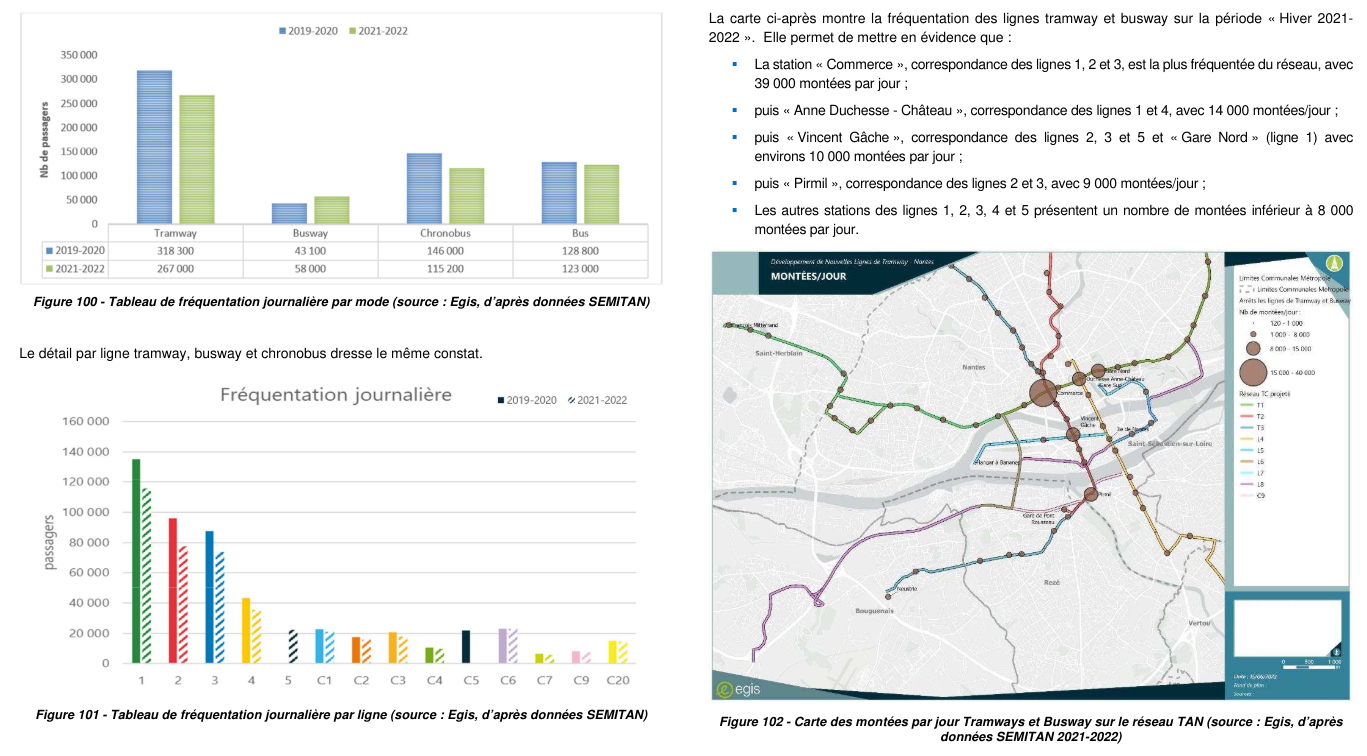Click the Chronobus column header
This screenshot has width=1367, height=756.
(x=445, y=232)
